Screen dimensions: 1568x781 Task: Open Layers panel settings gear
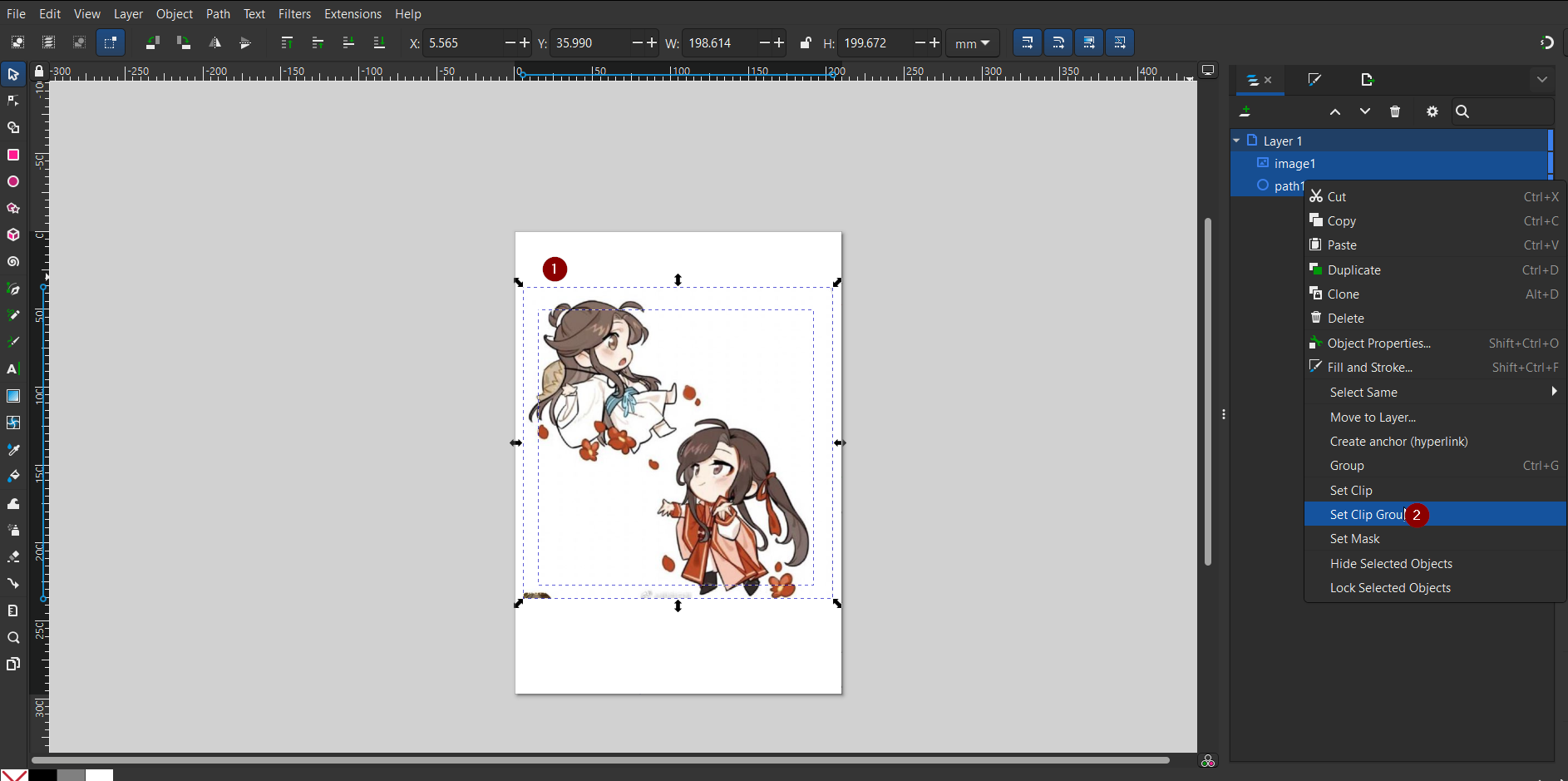1432,111
